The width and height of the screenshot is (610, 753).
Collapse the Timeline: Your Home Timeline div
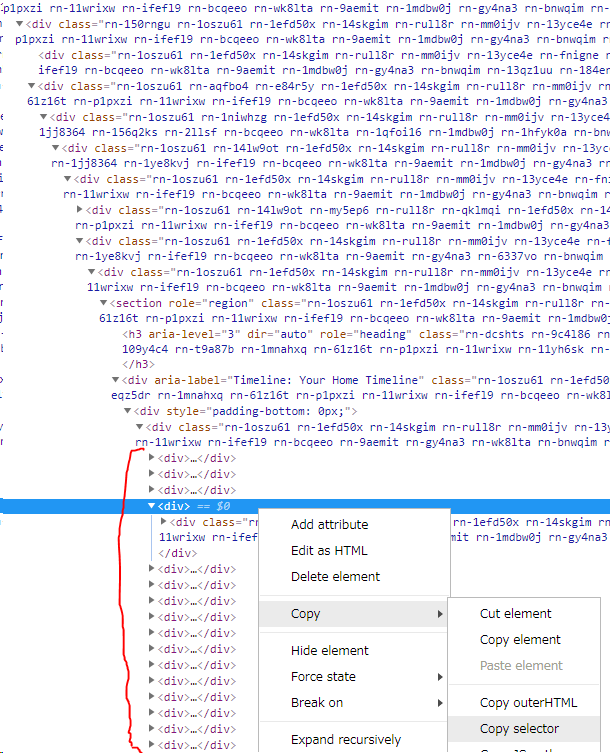pos(115,379)
